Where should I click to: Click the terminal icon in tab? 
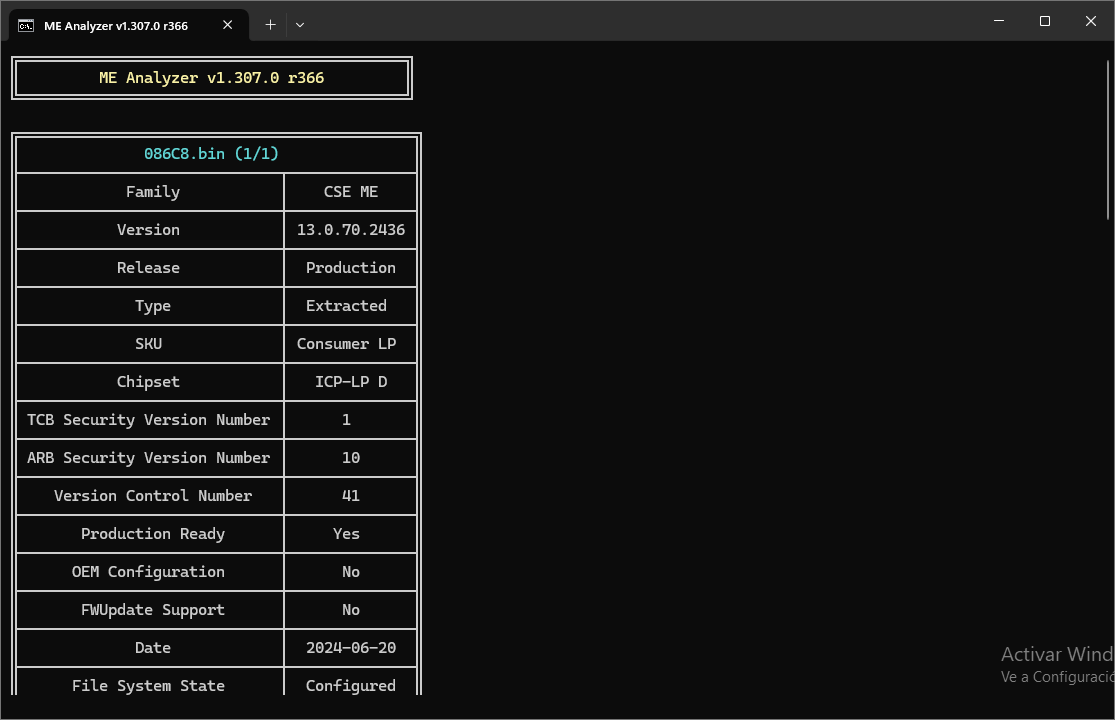pyautogui.click(x=26, y=26)
